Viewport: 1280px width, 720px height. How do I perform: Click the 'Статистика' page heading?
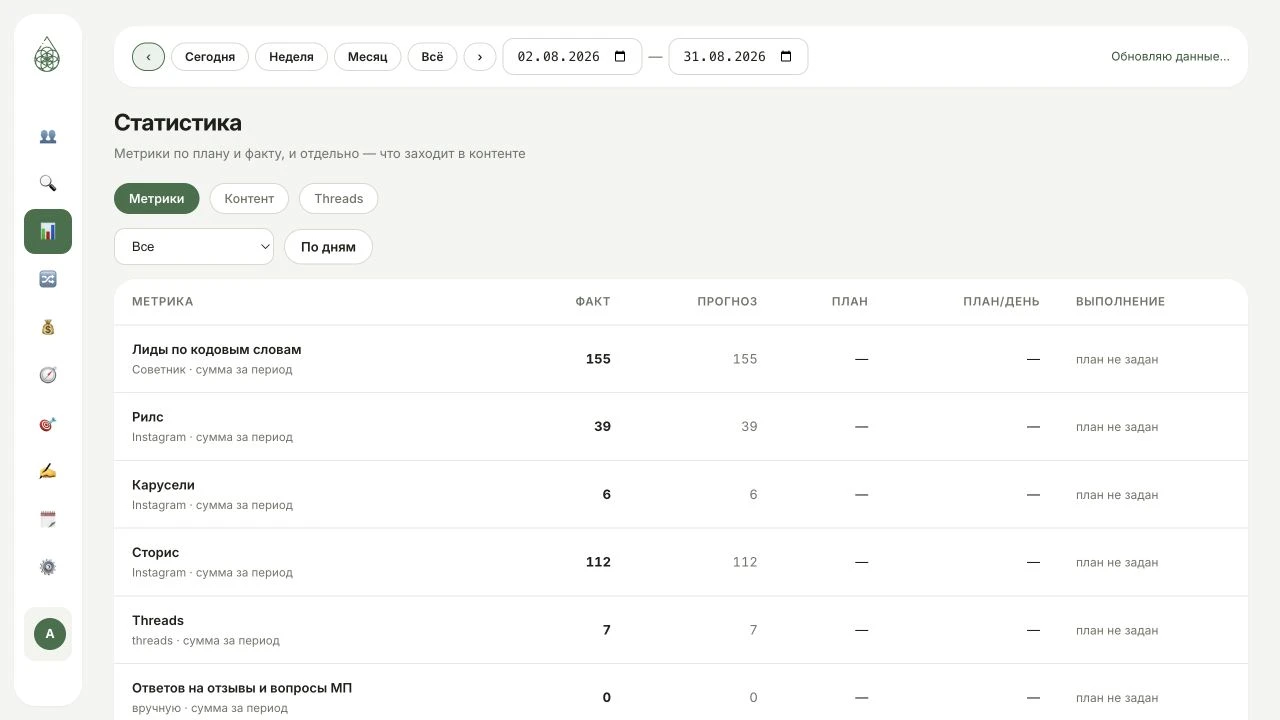[x=178, y=123]
